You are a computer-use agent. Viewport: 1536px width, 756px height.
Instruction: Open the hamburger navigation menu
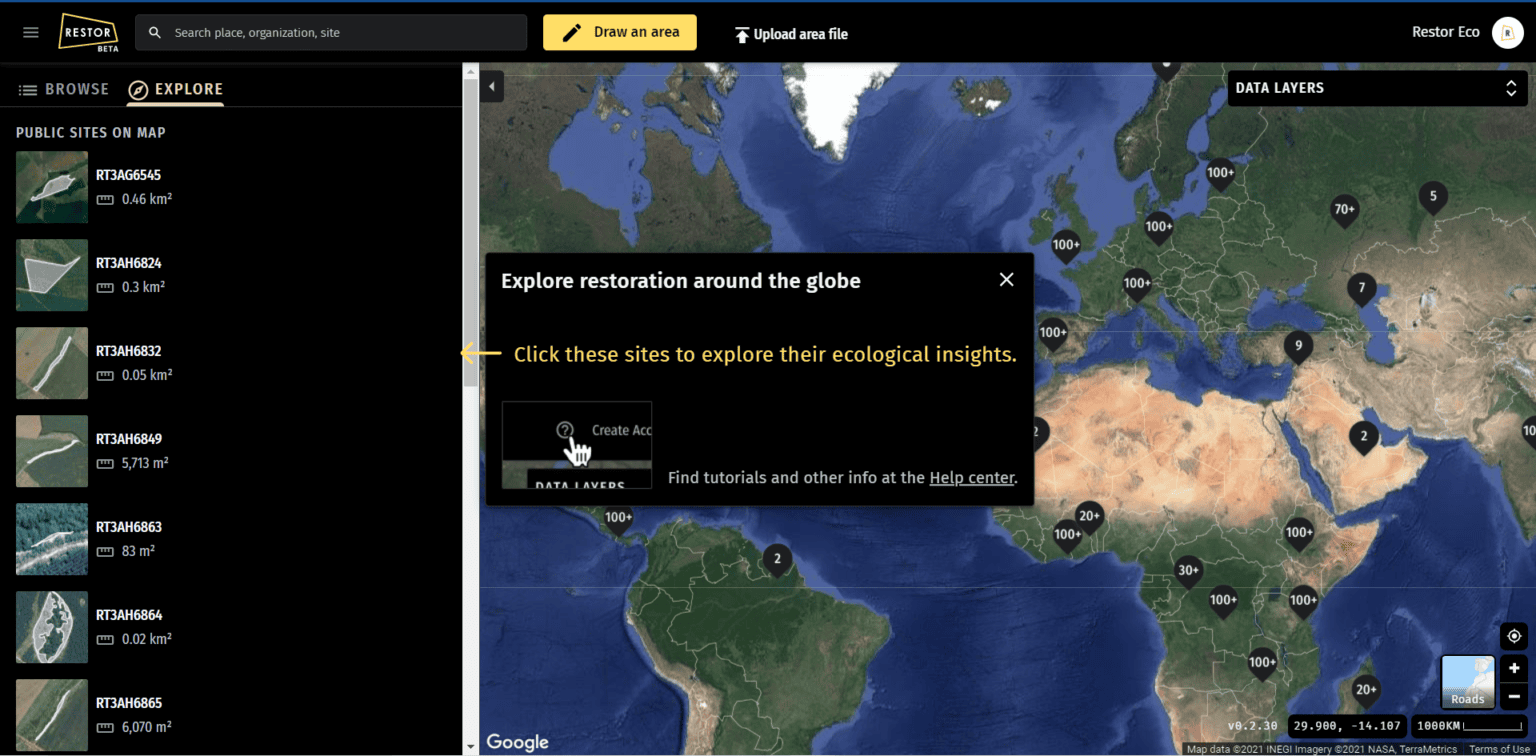coord(30,32)
